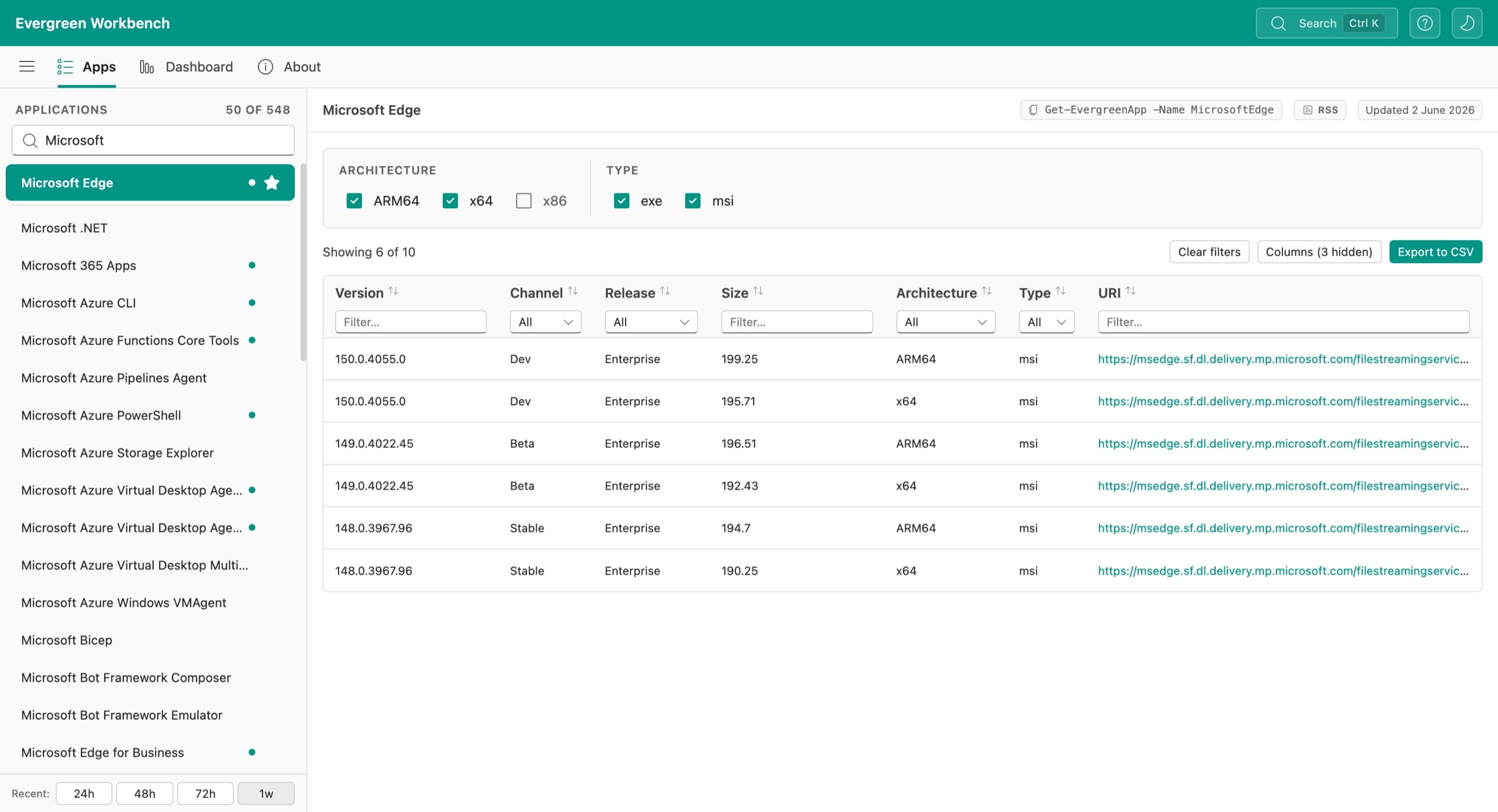Click the About info icon

(x=265, y=67)
